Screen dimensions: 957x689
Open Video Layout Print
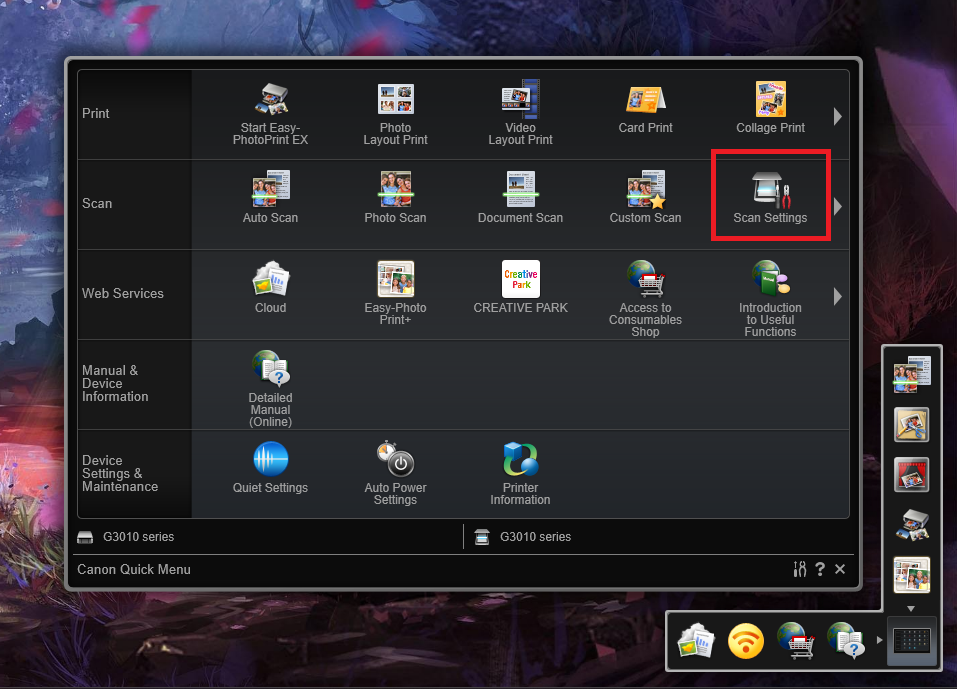pos(521,114)
